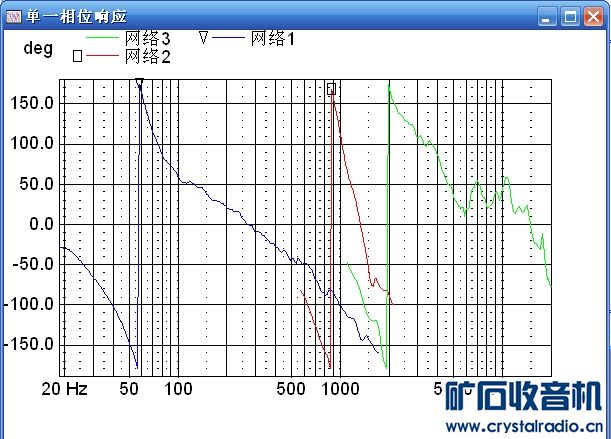Click the 网络2 legend label
The image size is (611, 439).
(x=148, y=56)
